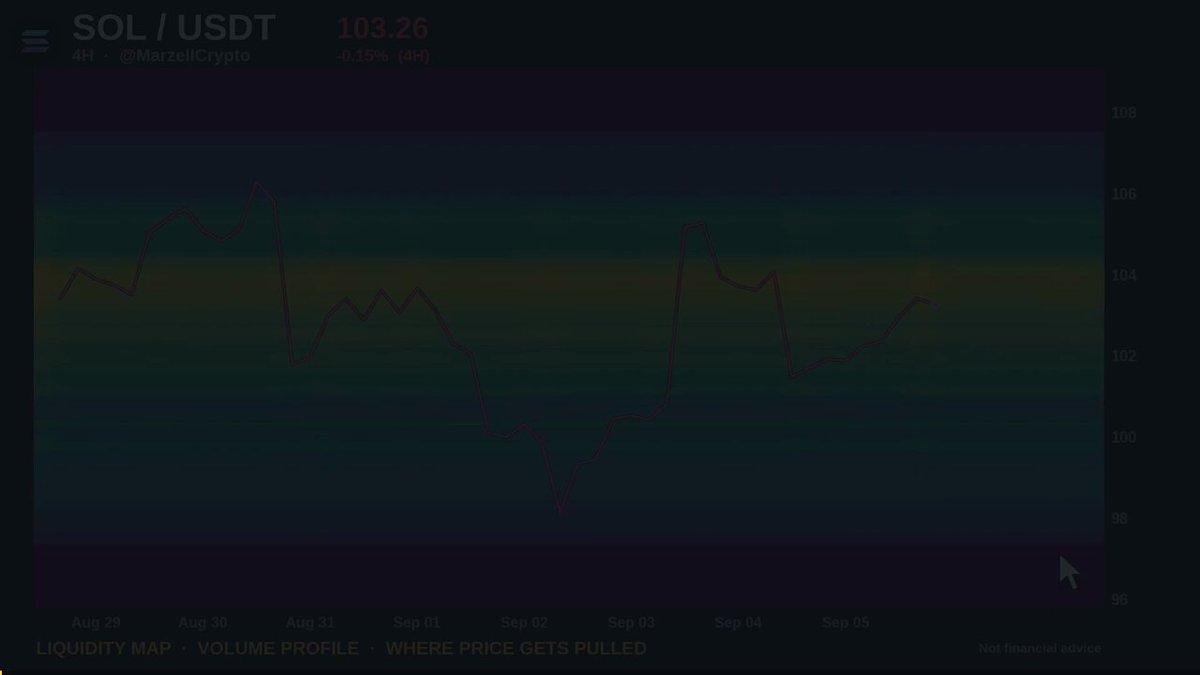
Task: Click the @MarzellCrypto handle
Action: pos(185,56)
